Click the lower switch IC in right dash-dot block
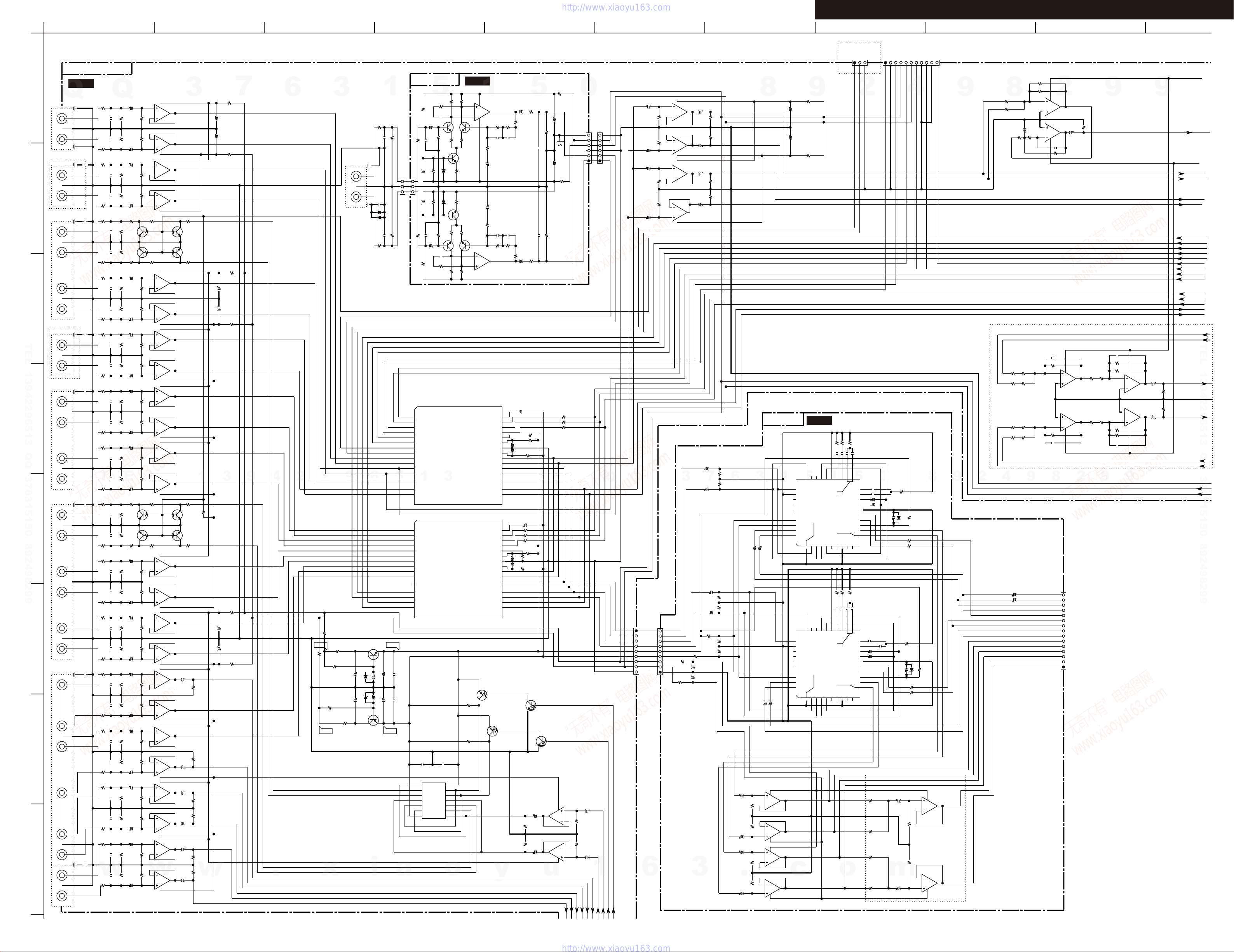The width and height of the screenshot is (1234, 952). click(x=828, y=664)
